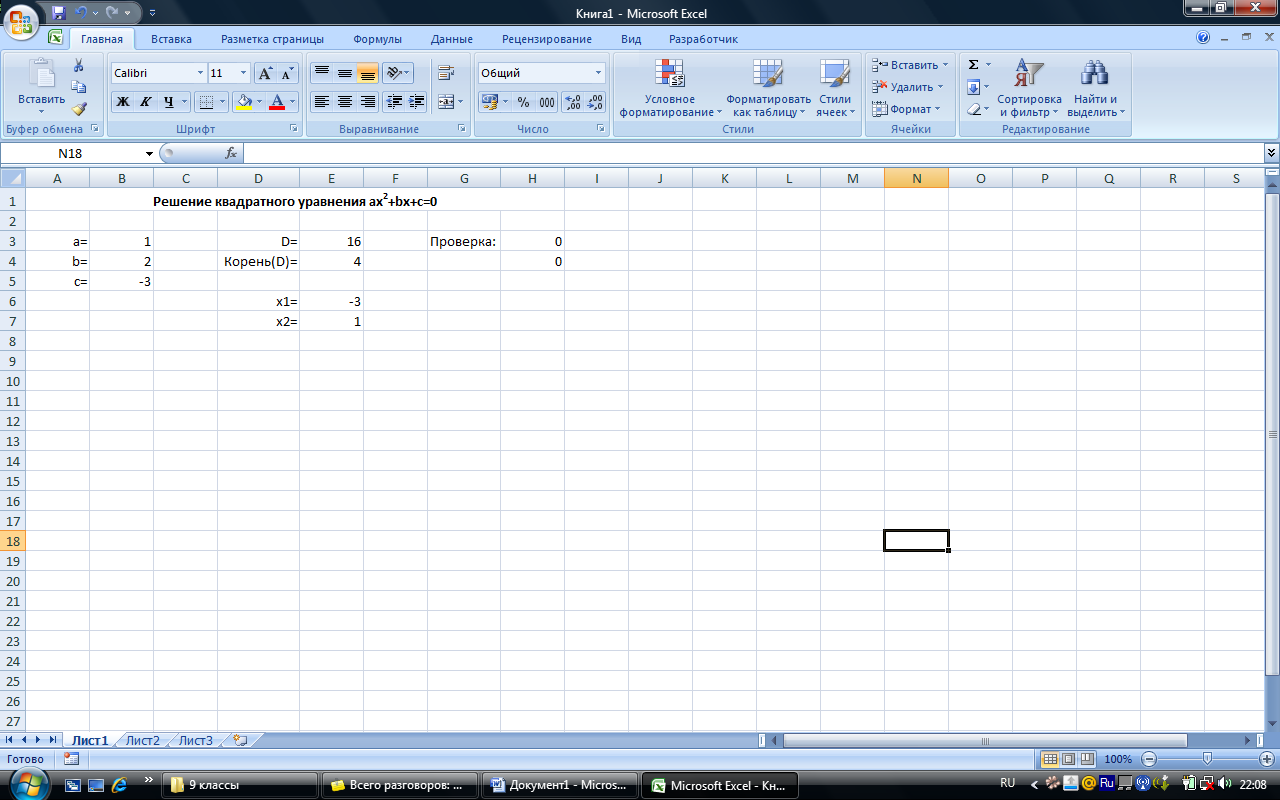Open the Вид ribbon tab

[x=631, y=39]
